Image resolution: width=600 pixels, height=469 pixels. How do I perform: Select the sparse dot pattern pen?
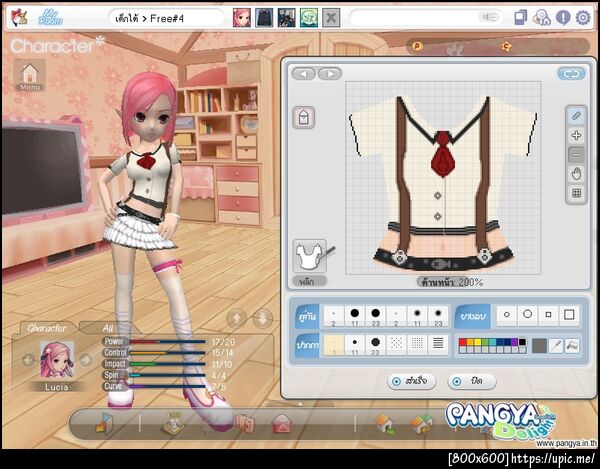(396, 345)
